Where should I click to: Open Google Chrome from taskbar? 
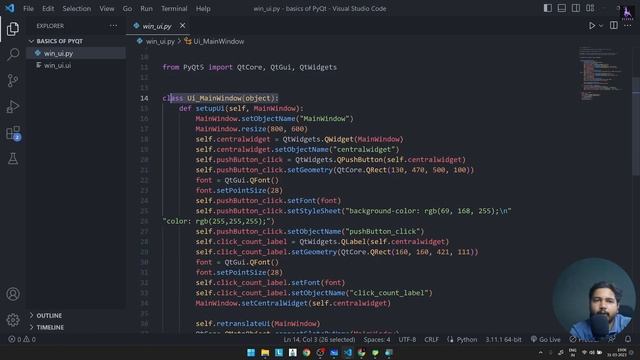(x=307, y=353)
